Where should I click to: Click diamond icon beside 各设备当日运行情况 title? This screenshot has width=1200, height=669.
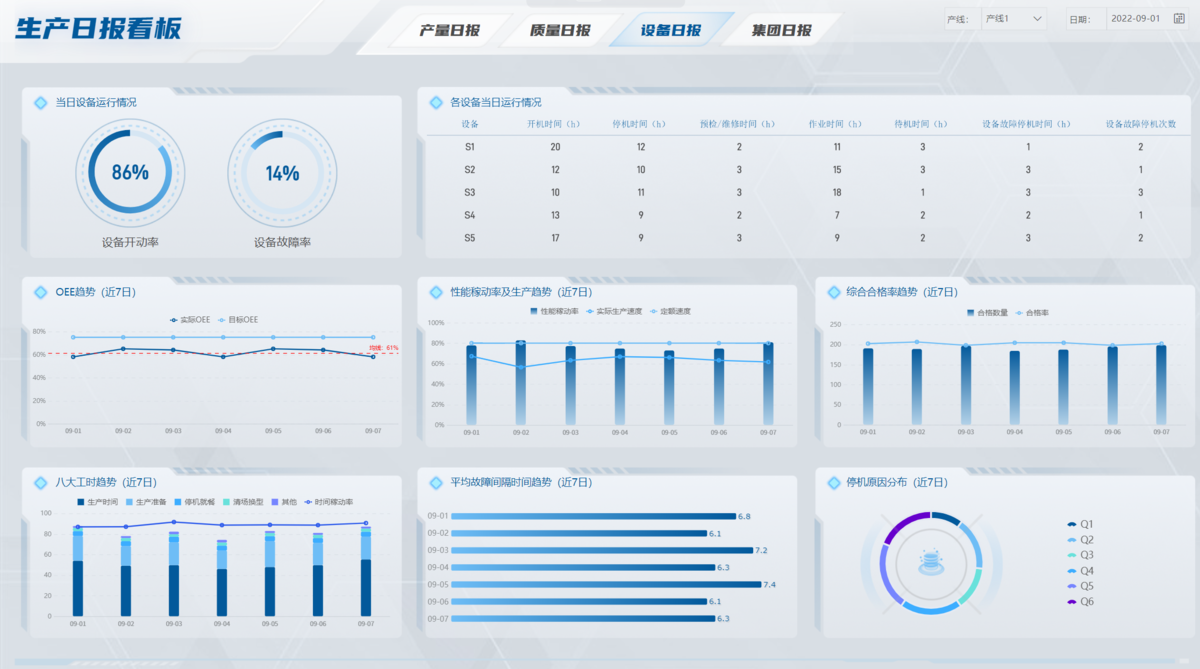[436, 102]
